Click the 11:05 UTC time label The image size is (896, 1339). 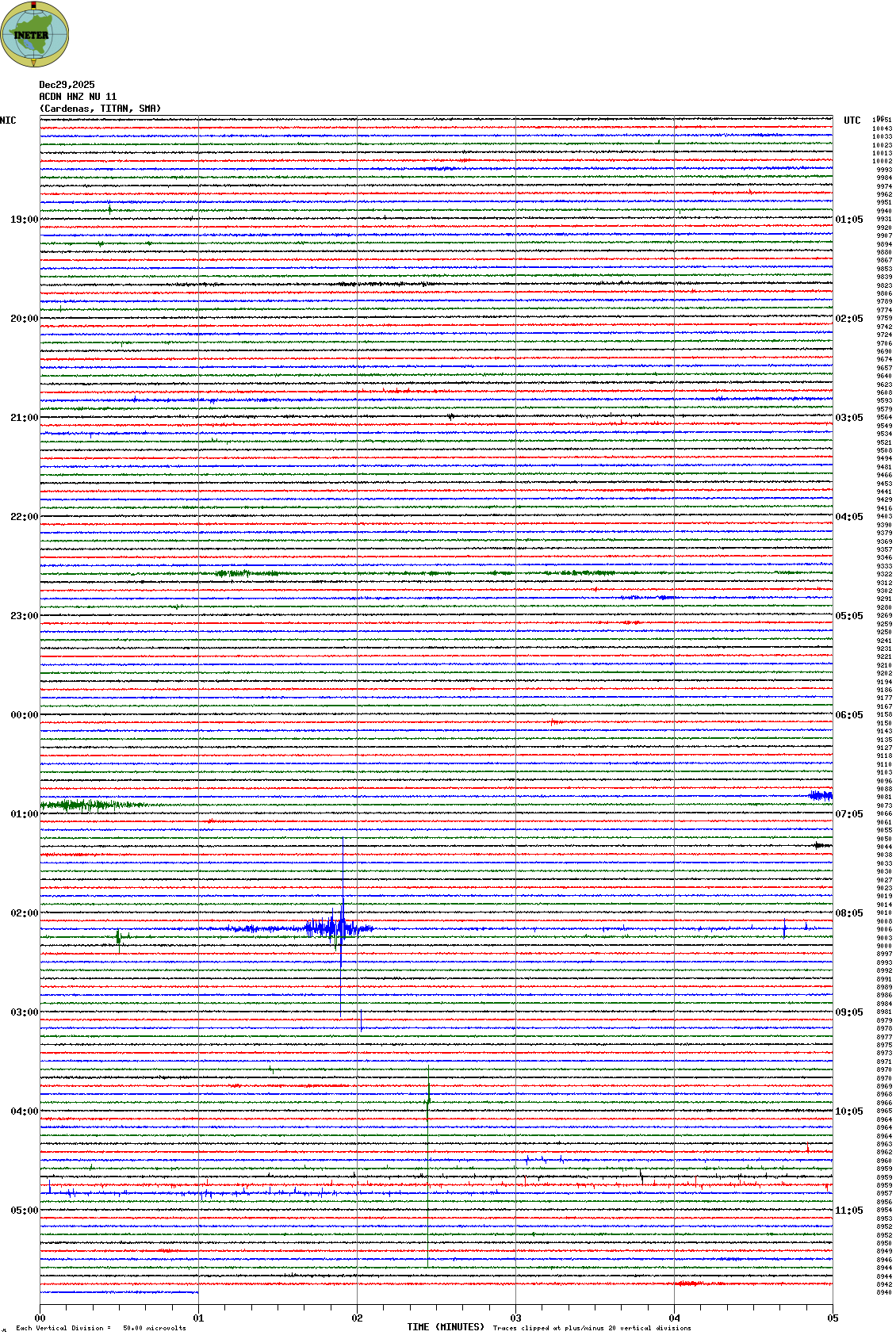coord(848,1211)
